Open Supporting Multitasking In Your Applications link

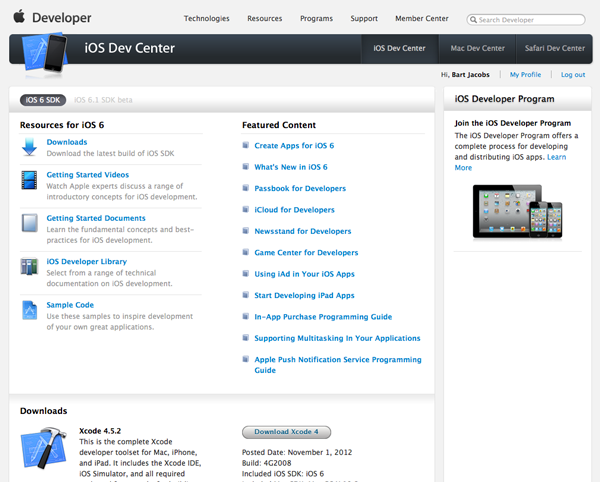point(337,338)
